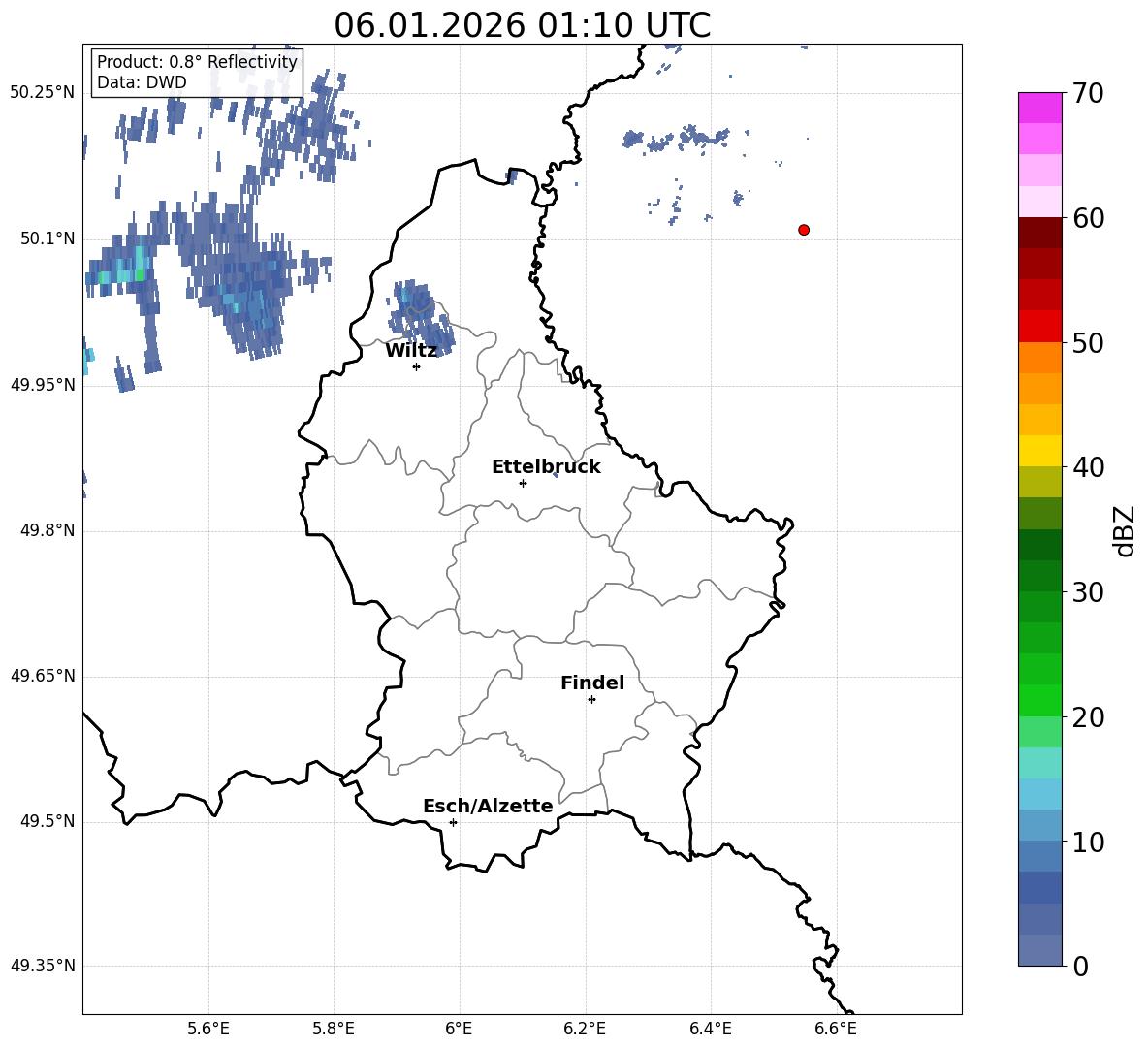Click the Wiltz station cross marker

[417, 366]
